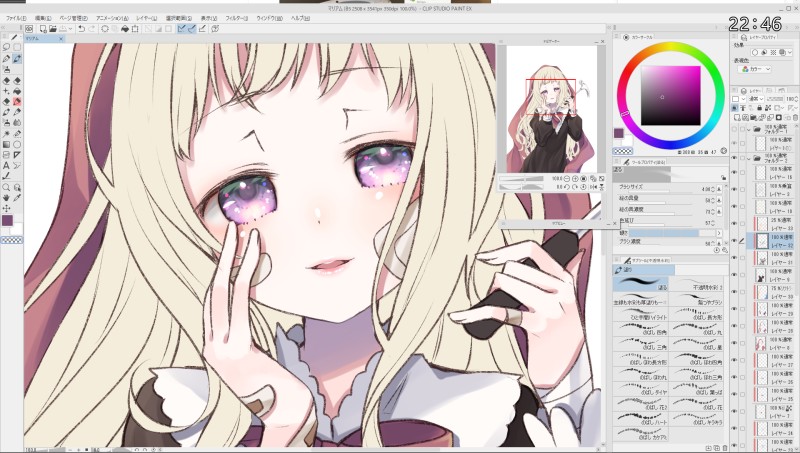Select the Eyedropper tool

pyautogui.click(x=17, y=197)
